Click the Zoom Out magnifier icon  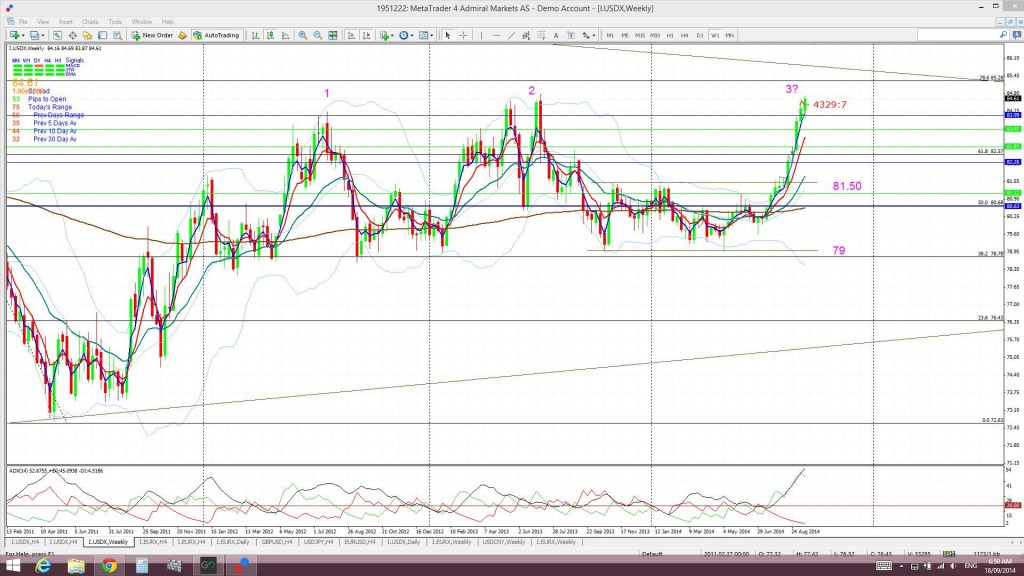317,35
